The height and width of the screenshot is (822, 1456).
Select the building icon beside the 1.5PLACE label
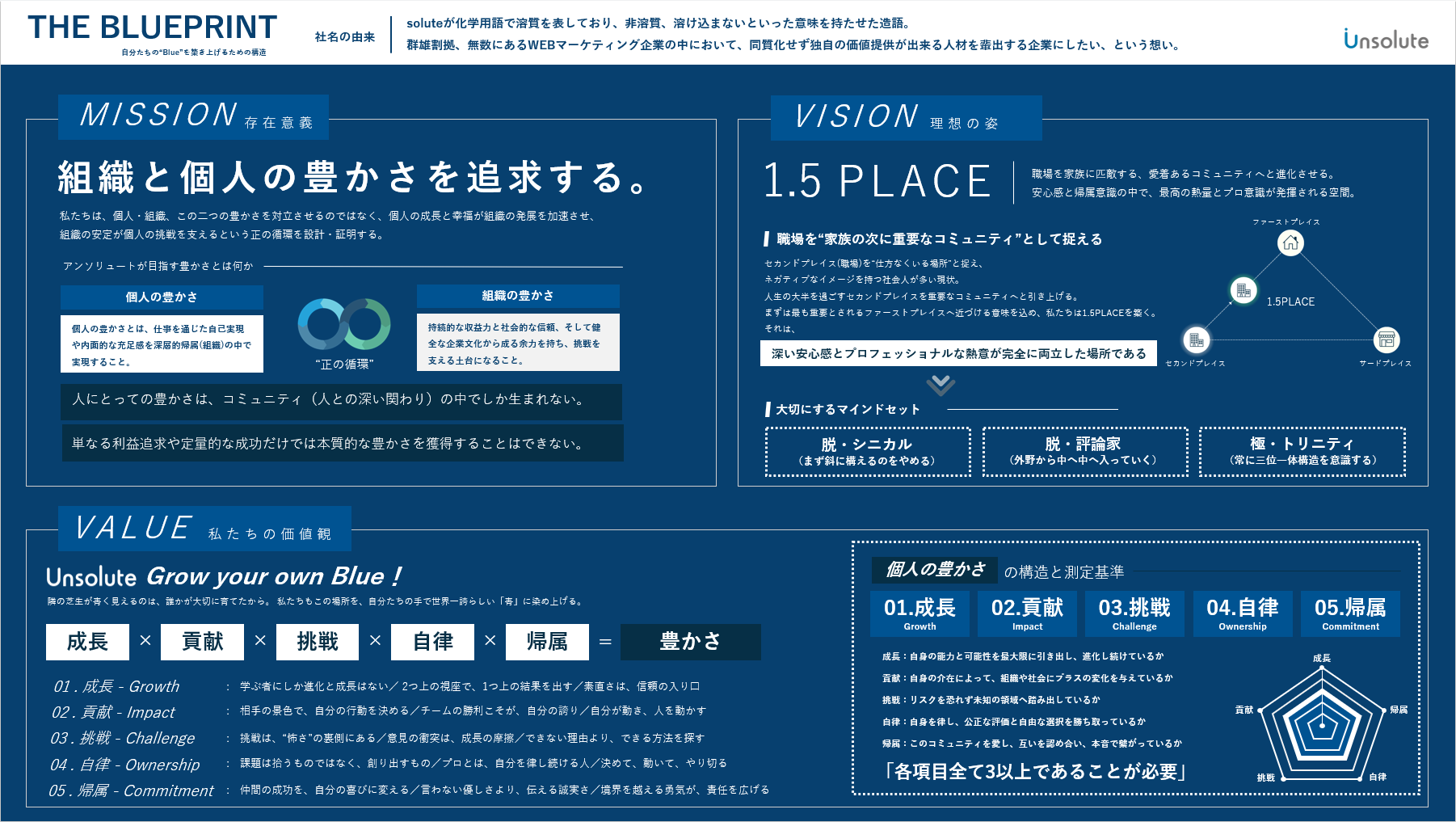point(1243,290)
